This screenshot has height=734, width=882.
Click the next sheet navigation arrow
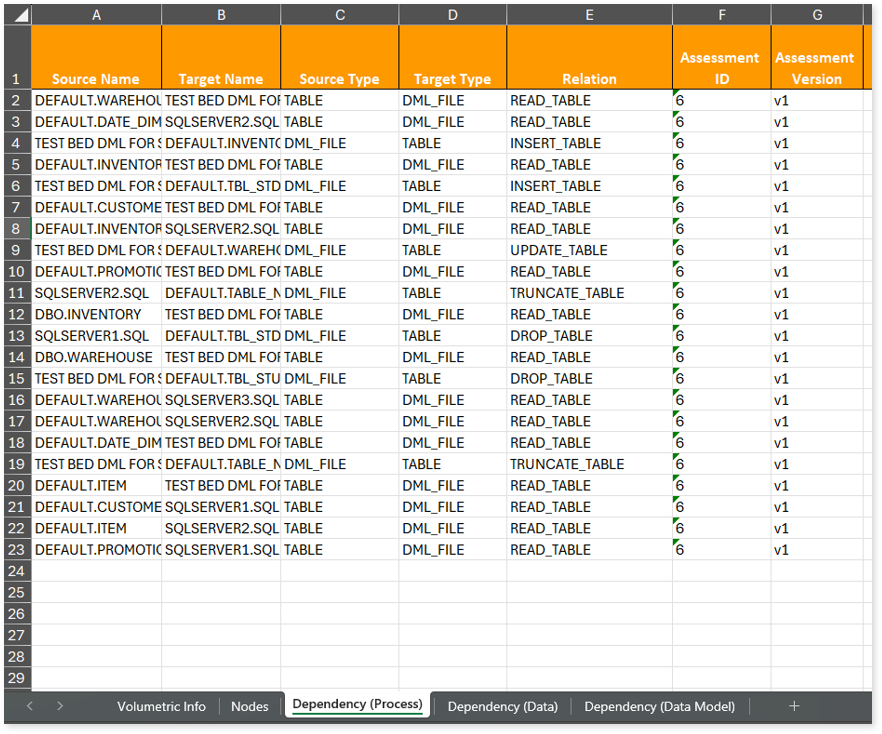[60, 706]
